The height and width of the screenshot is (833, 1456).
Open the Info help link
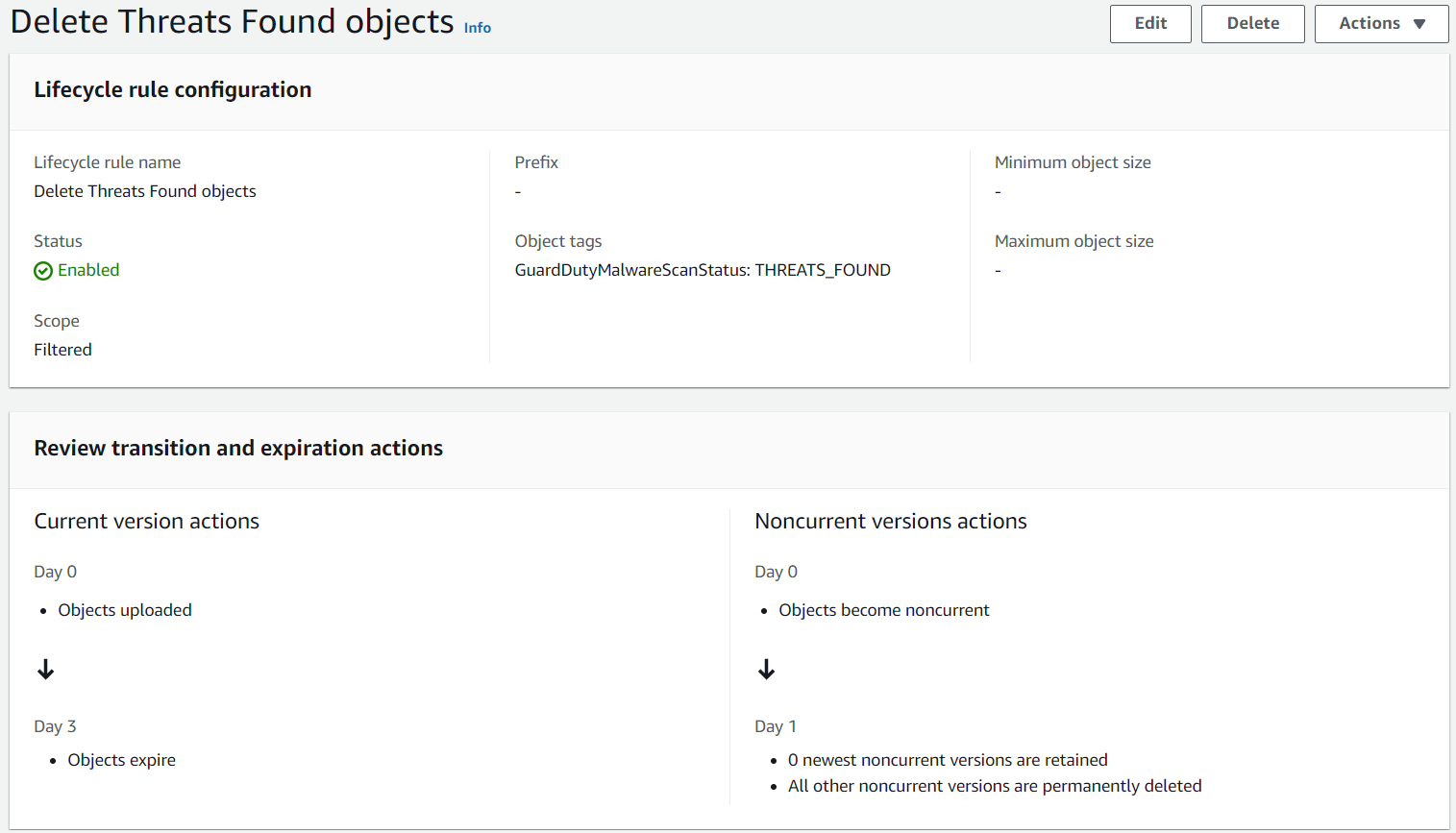pyautogui.click(x=477, y=28)
